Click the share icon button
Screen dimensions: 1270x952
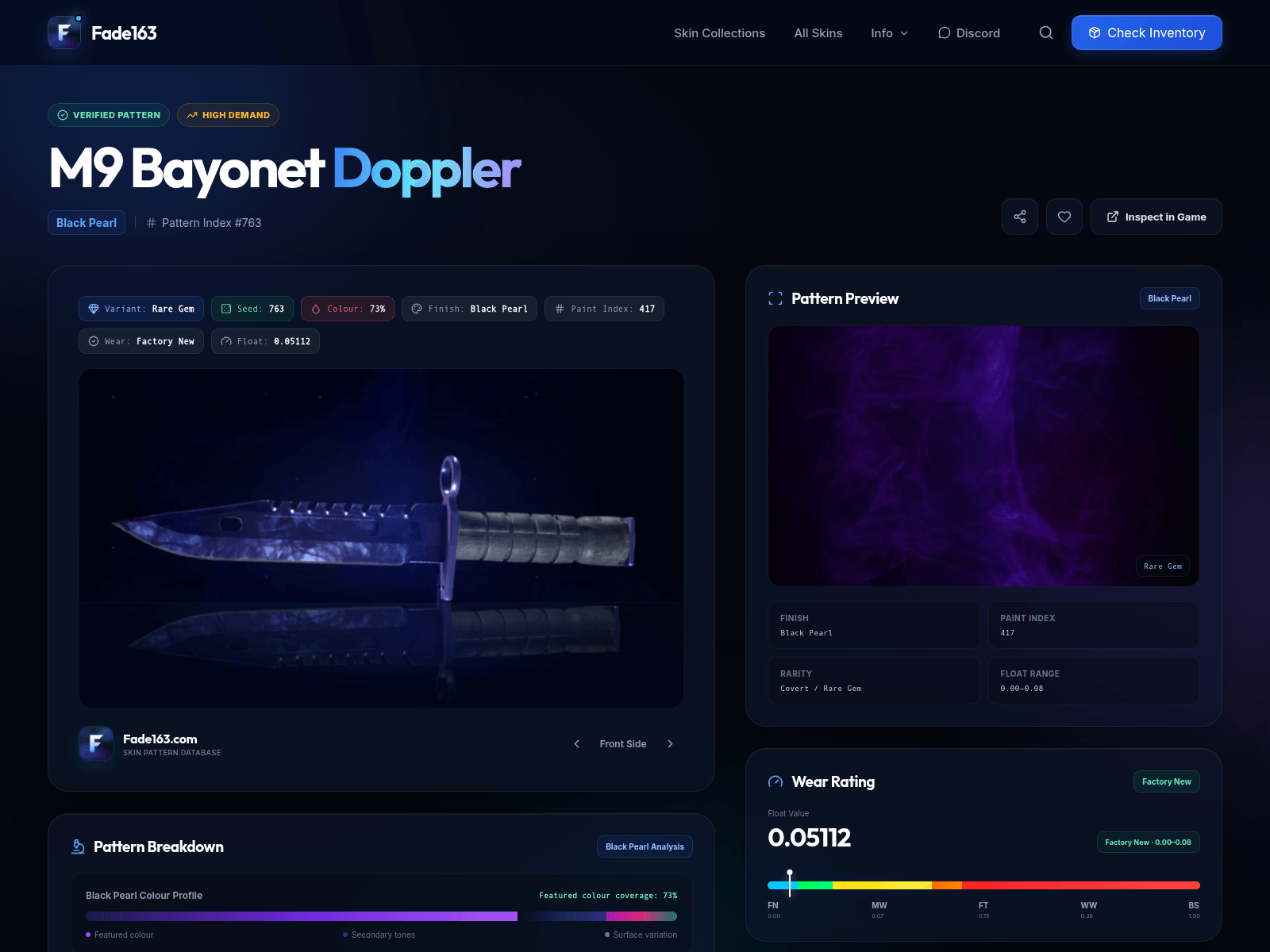coord(1020,217)
